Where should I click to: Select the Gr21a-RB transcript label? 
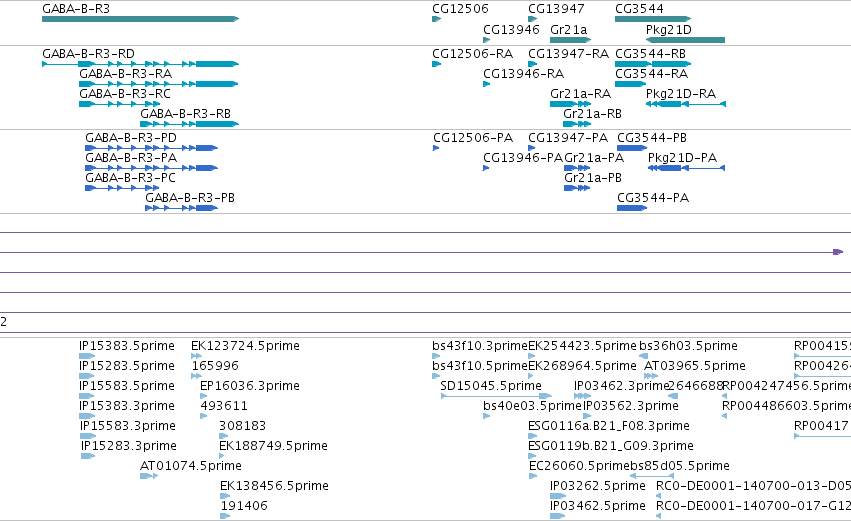592,114
